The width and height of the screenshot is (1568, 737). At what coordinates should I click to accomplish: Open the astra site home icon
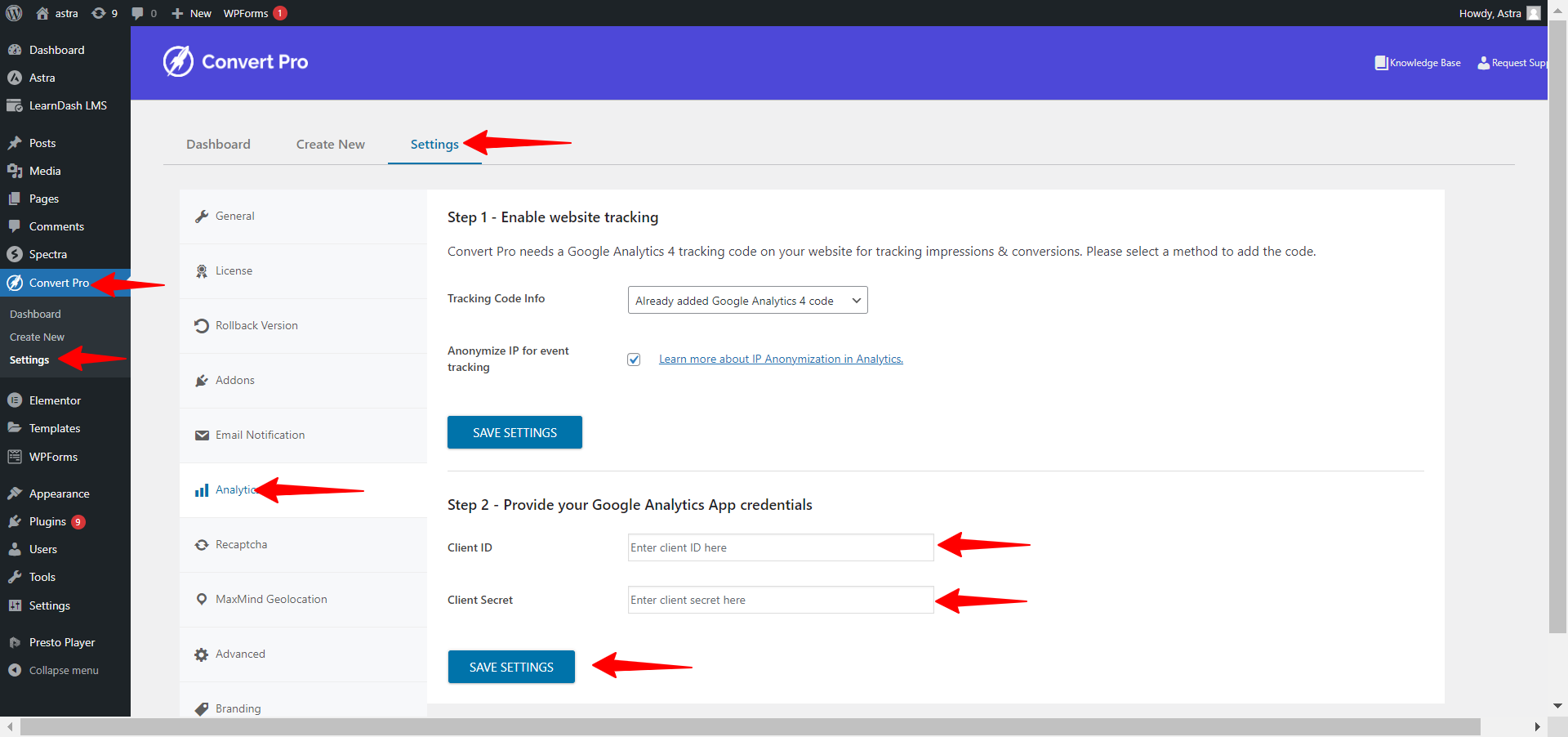coord(42,13)
